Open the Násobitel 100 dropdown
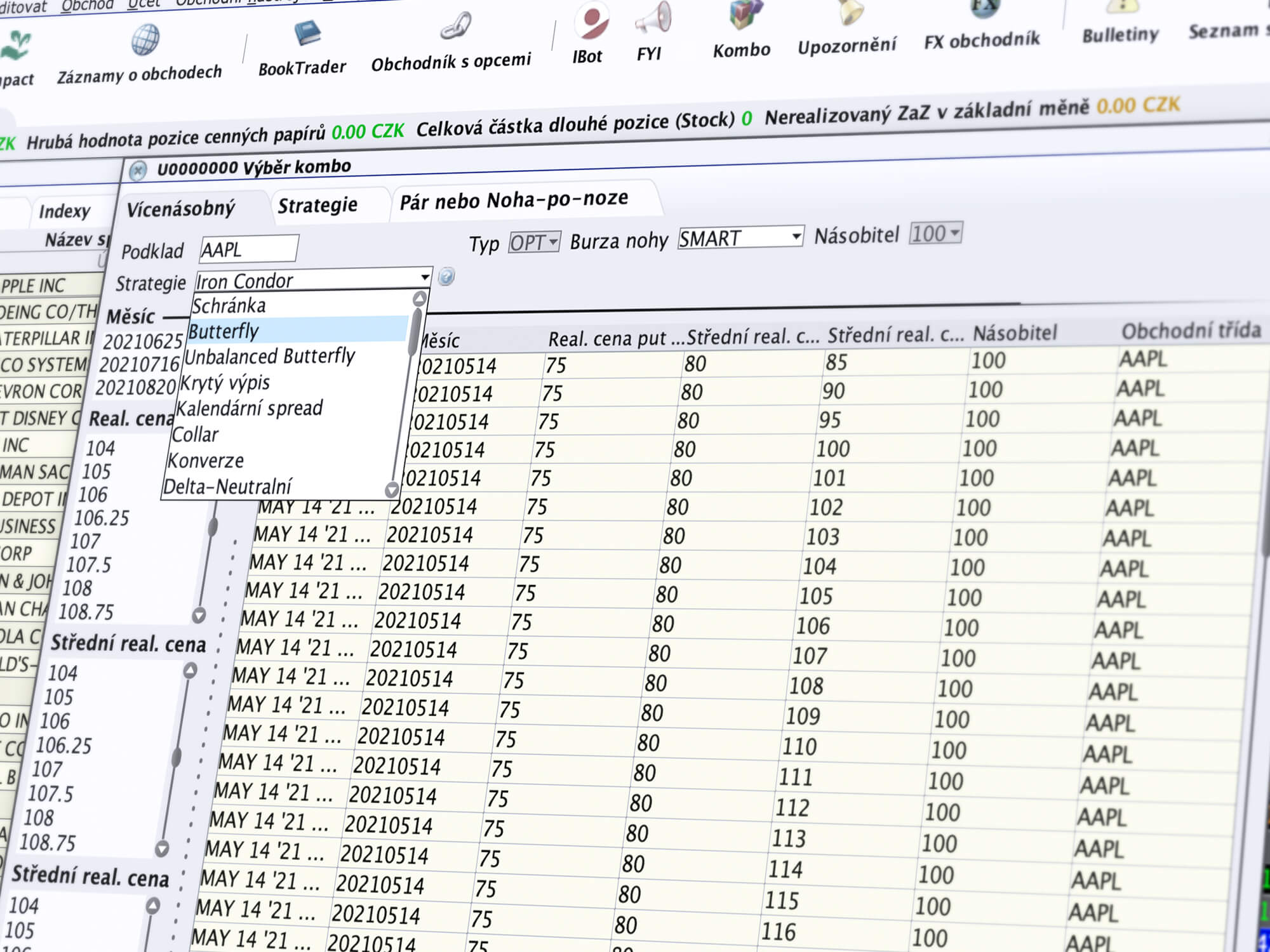This screenshot has height=952, width=1270. coord(936,233)
